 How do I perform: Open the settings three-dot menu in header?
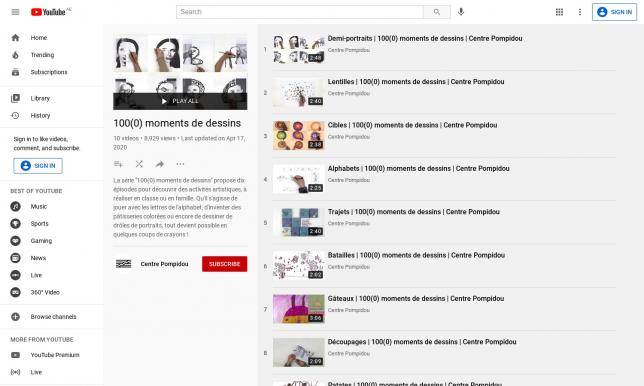[x=580, y=12]
